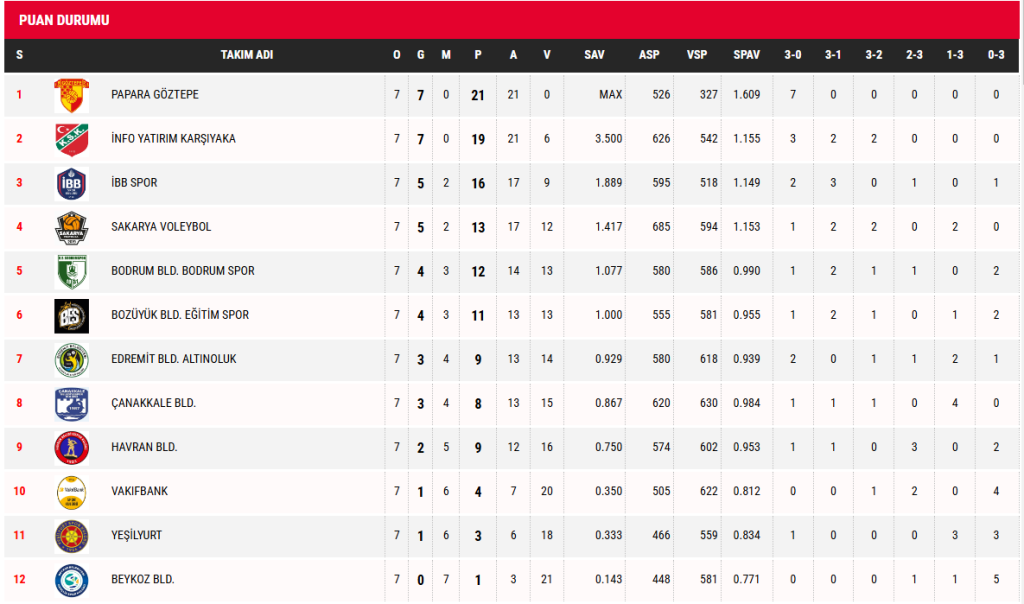Select the Vakıfbank yellow logo

(x=71, y=492)
